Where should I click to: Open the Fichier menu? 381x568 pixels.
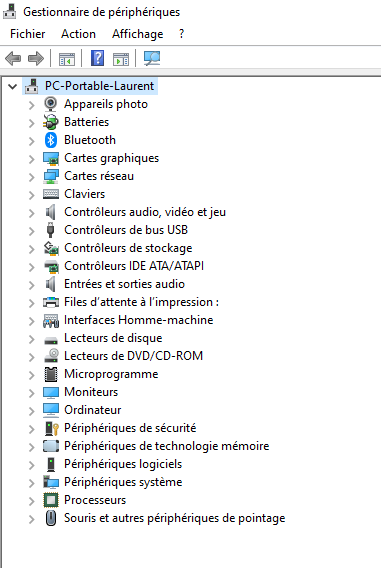(x=28, y=34)
